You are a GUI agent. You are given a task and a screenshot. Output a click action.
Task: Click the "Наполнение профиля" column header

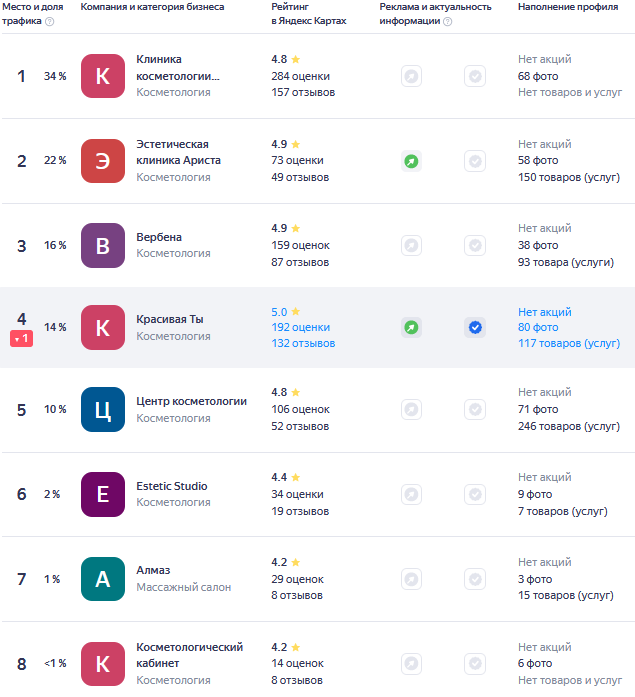[568, 7]
